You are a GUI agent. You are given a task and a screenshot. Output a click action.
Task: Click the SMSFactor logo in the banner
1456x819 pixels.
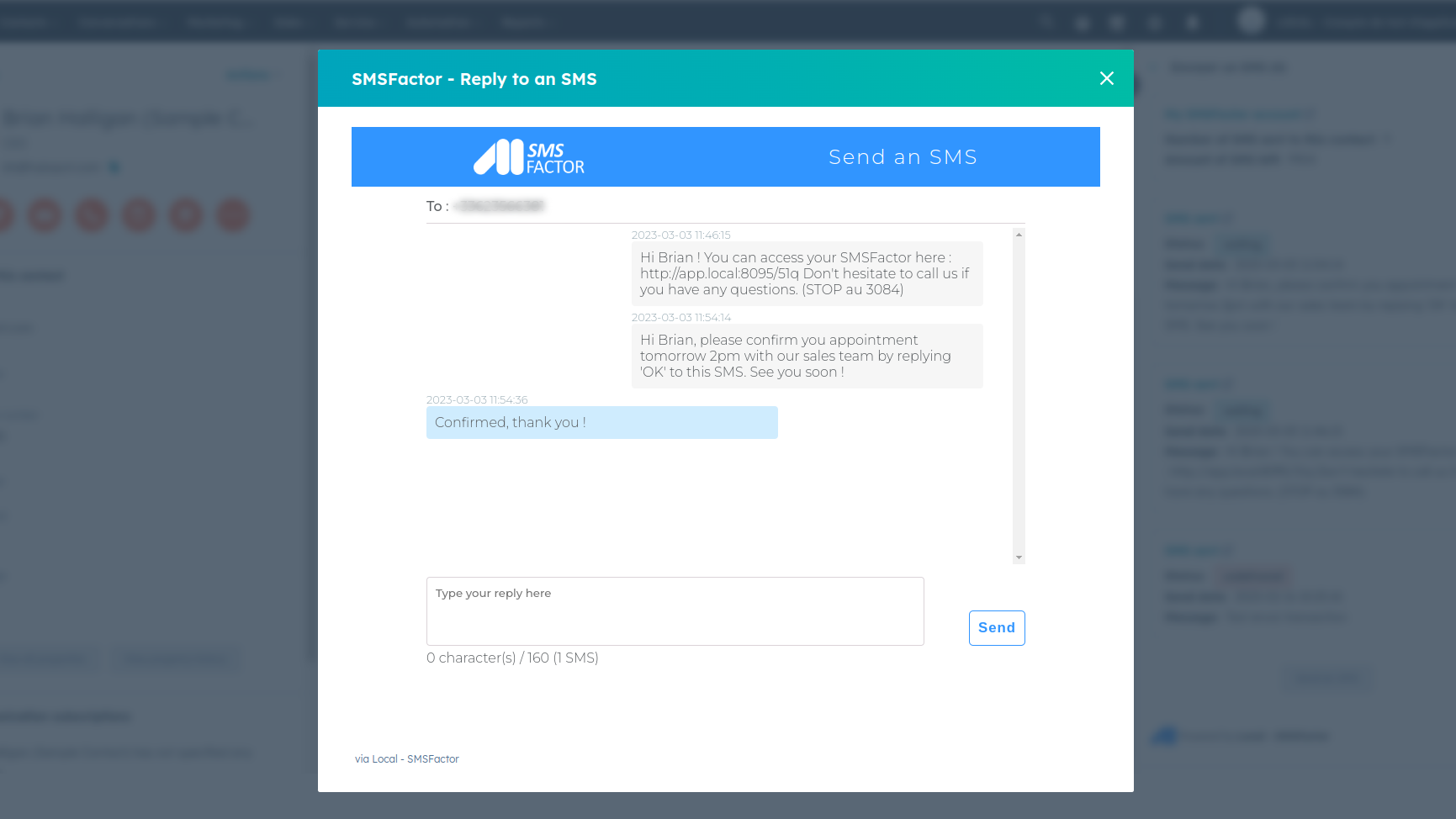click(529, 157)
